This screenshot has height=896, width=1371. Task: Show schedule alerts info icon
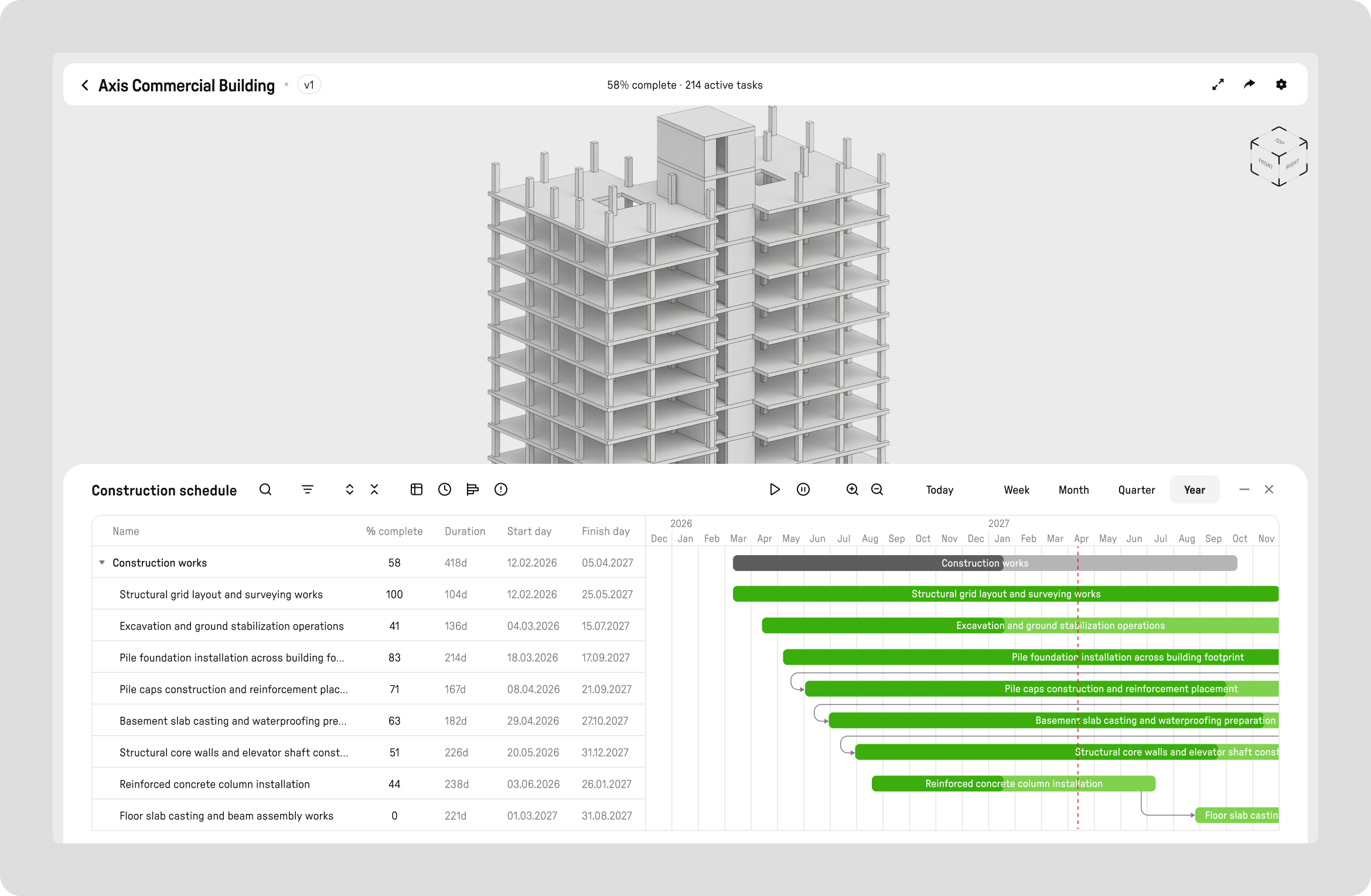501,490
